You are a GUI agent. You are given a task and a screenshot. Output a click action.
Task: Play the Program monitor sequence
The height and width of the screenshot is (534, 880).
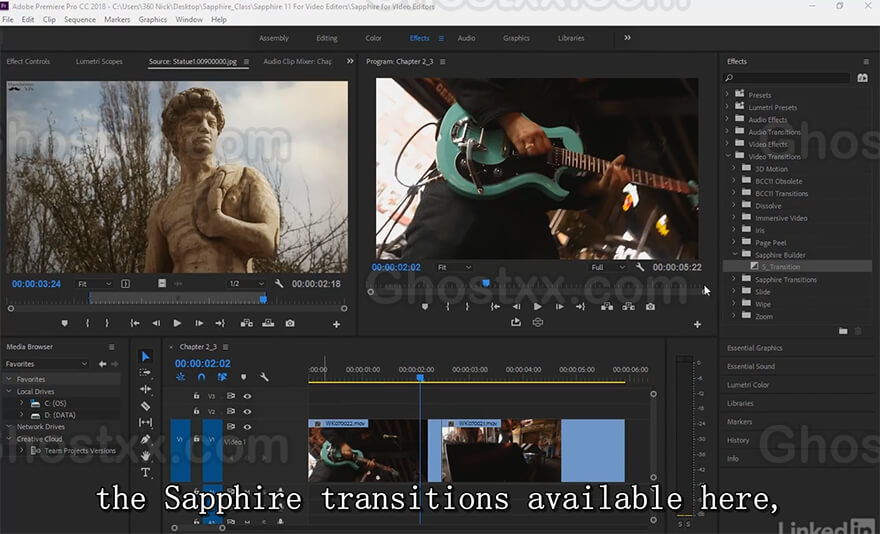[538, 307]
